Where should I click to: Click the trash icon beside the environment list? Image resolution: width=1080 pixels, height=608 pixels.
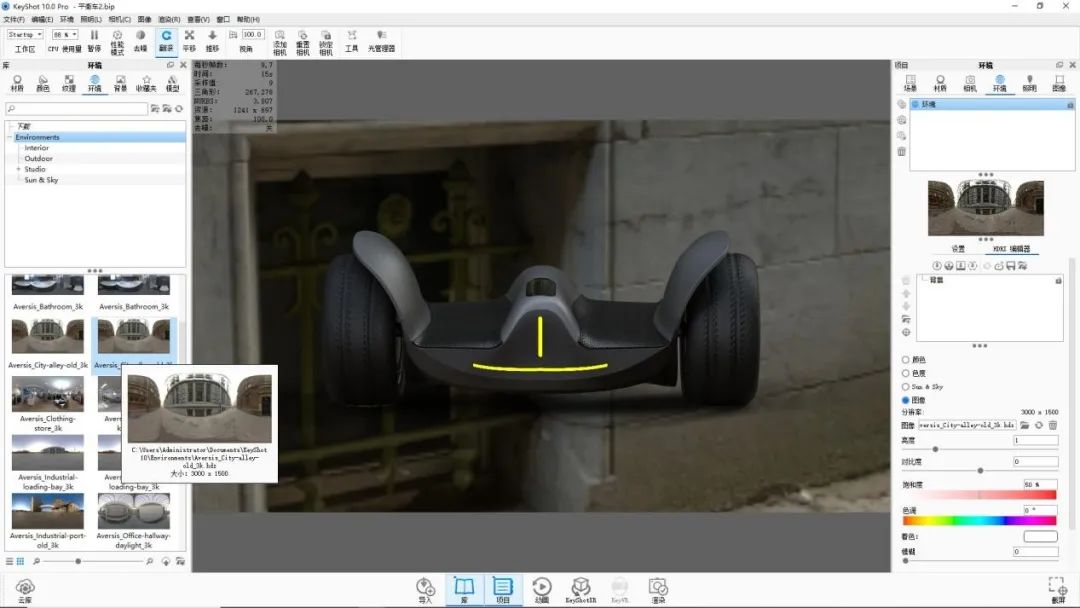[902, 152]
